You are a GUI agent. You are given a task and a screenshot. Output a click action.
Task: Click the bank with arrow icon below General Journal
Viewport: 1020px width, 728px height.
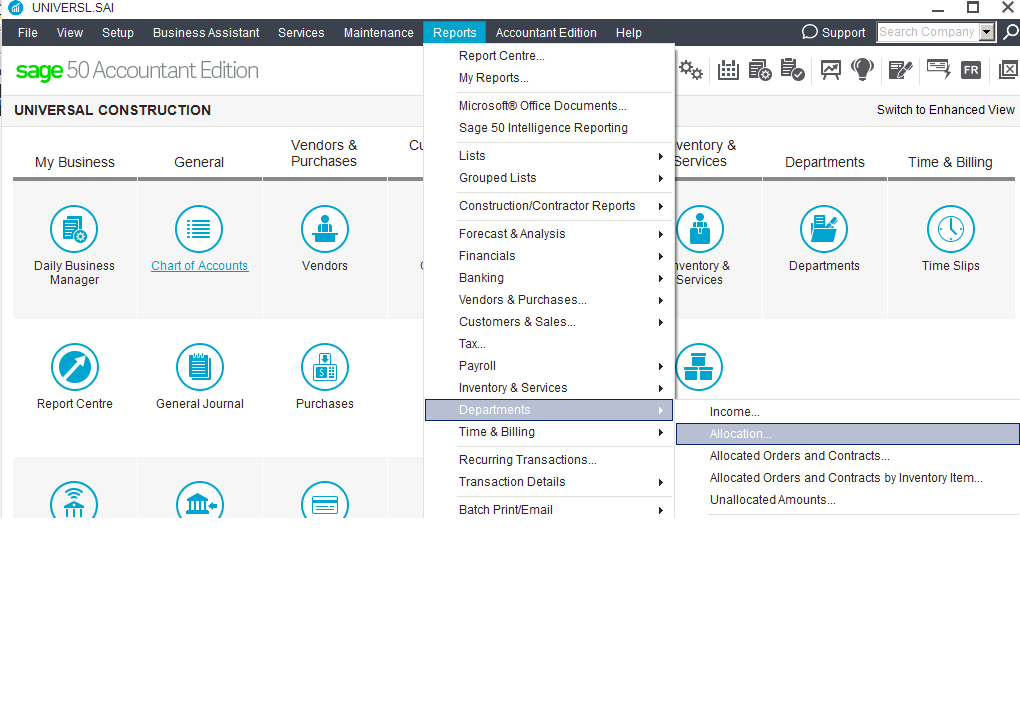pyautogui.click(x=200, y=500)
